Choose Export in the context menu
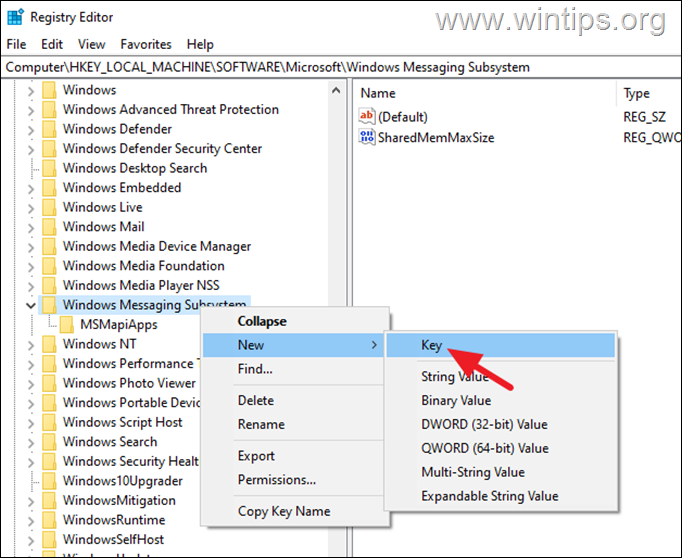 (x=293, y=456)
